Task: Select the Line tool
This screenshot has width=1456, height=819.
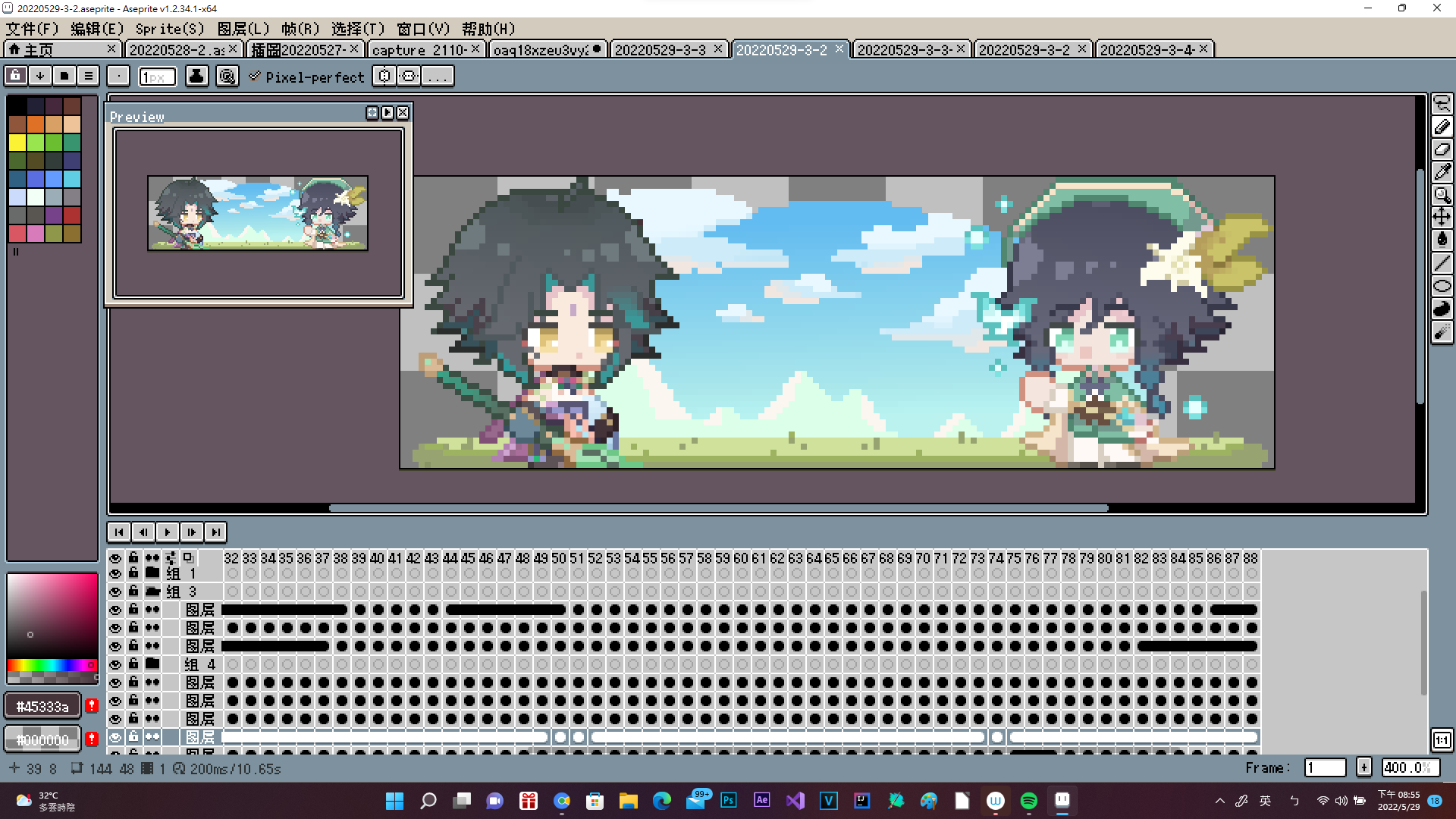Action: pos(1442,263)
